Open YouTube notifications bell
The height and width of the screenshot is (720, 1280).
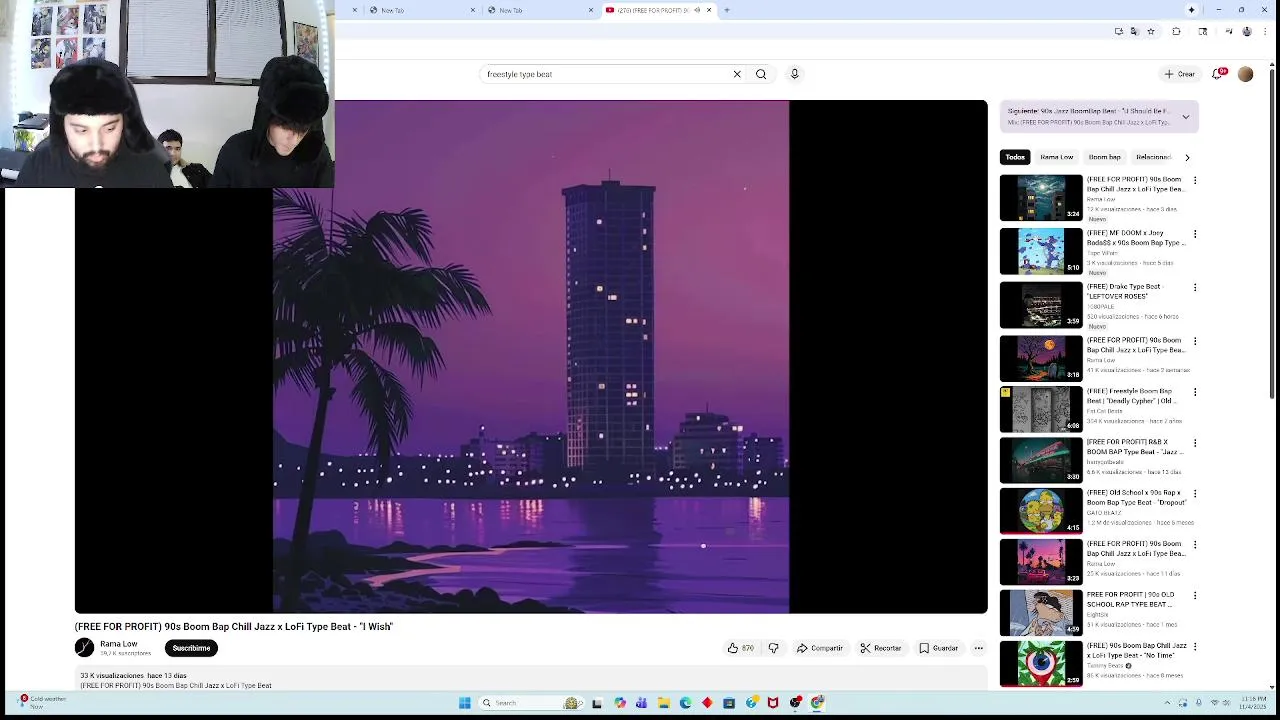[1217, 74]
